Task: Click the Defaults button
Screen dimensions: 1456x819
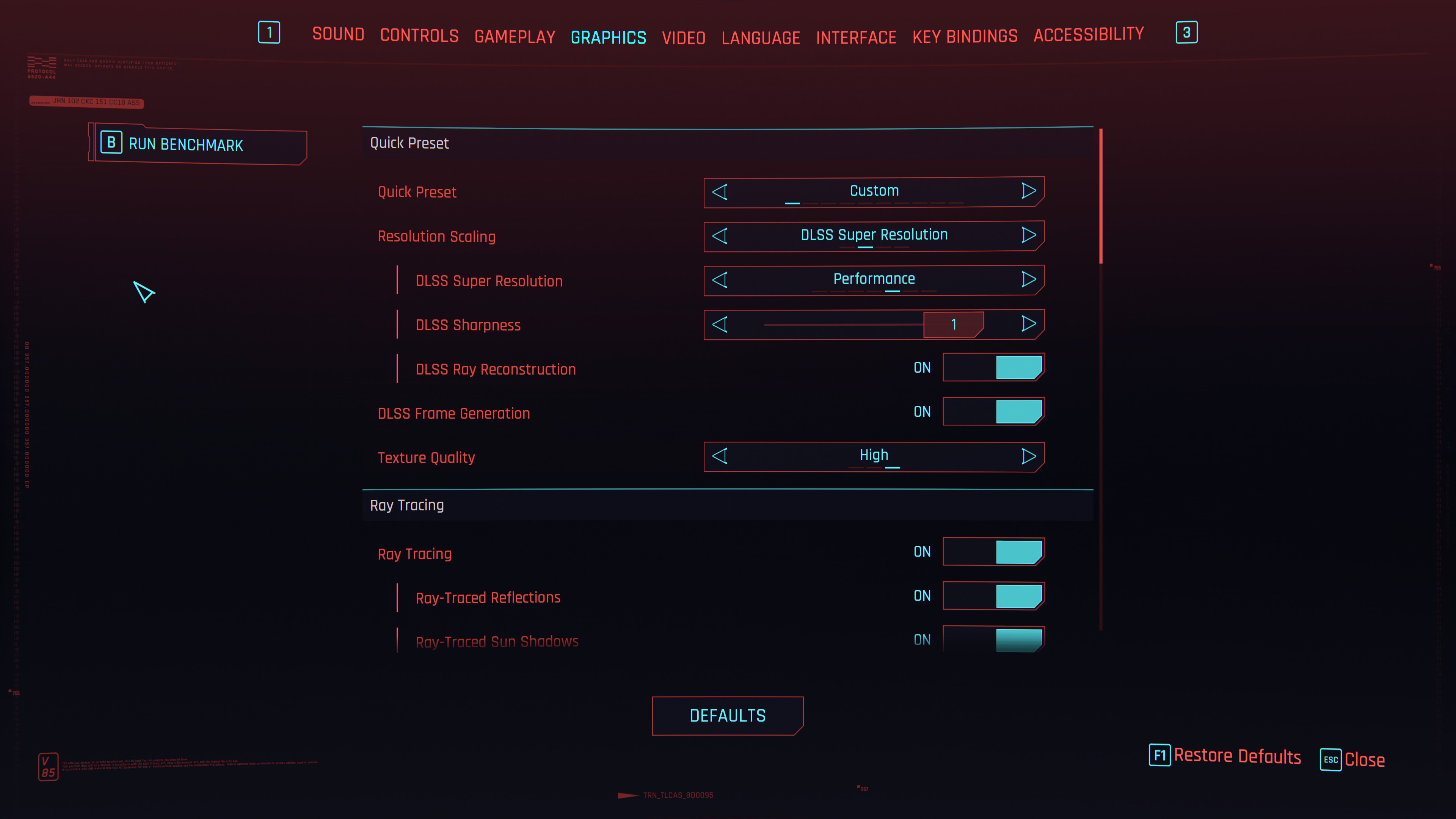Action: pyautogui.click(x=727, y=715)
